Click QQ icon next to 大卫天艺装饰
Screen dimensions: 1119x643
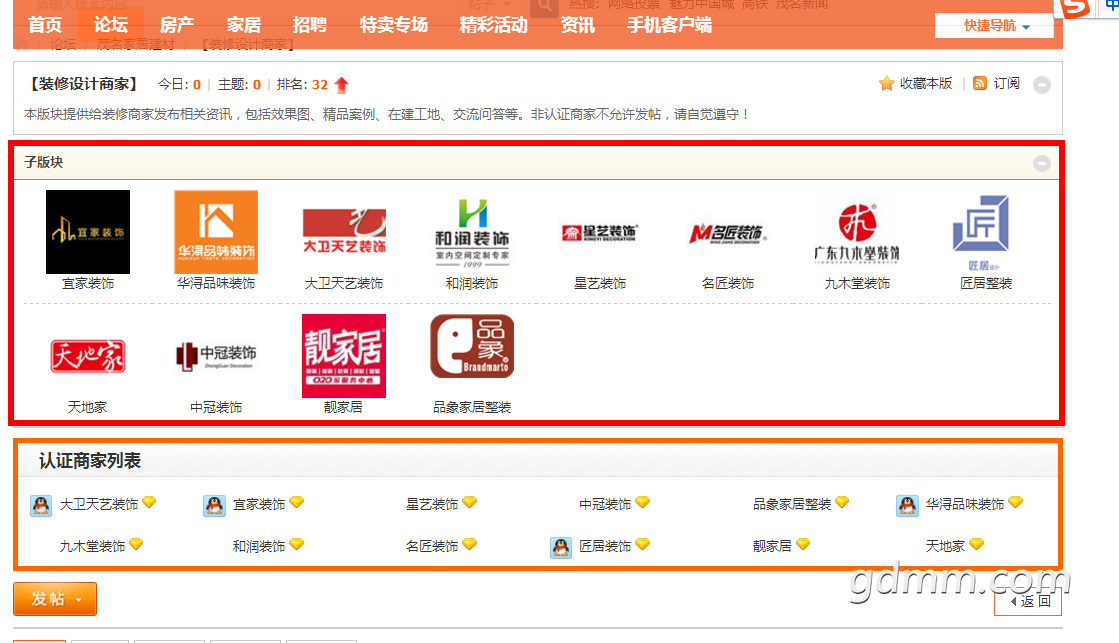[41, 505]
